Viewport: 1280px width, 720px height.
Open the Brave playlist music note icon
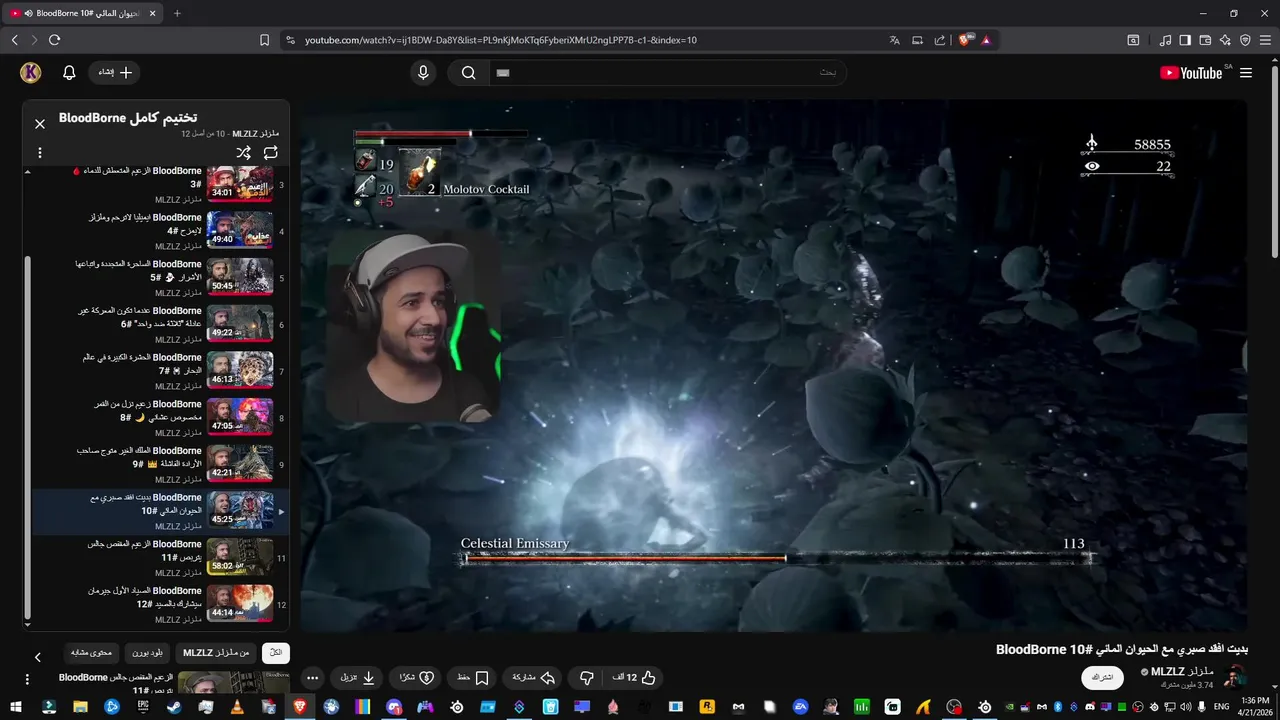(x=1165, y=40)
